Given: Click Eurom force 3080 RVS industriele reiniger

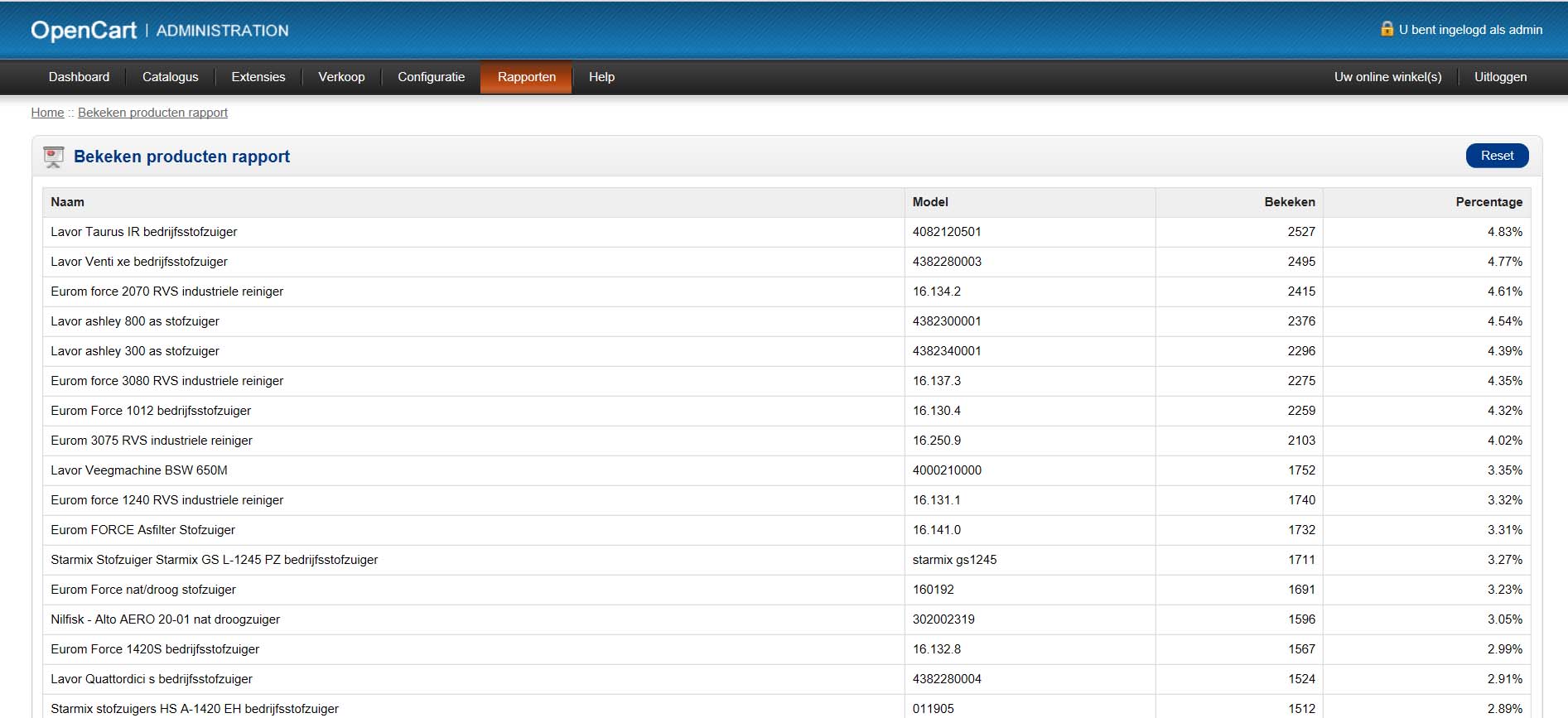Looking at the screenshot, I should [x=166, y=381].
